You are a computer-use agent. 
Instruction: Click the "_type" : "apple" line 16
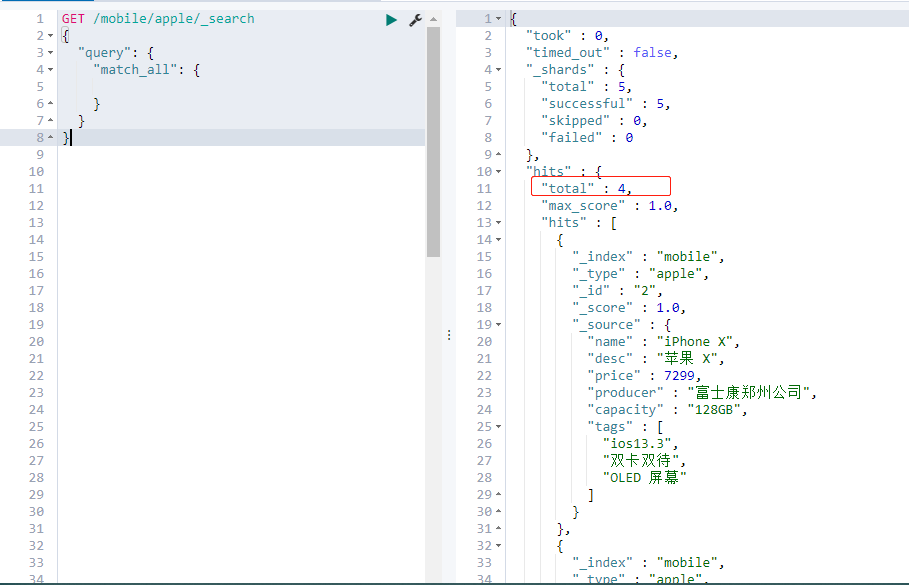point(641,274)
